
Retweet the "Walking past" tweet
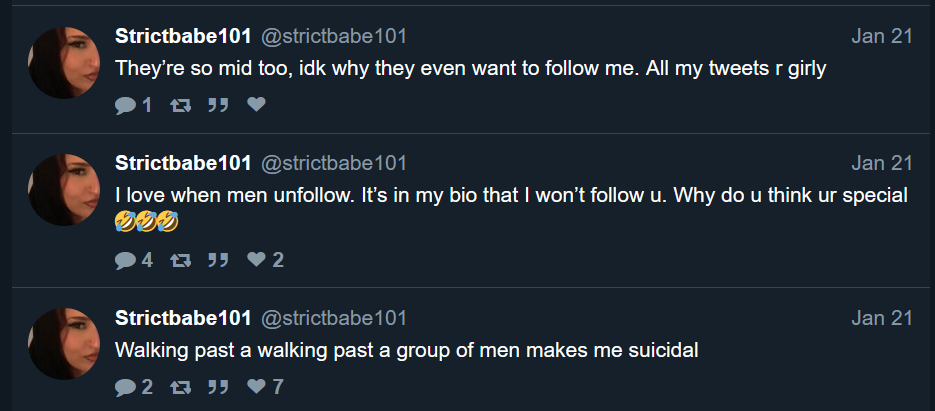tap(181, 387)
